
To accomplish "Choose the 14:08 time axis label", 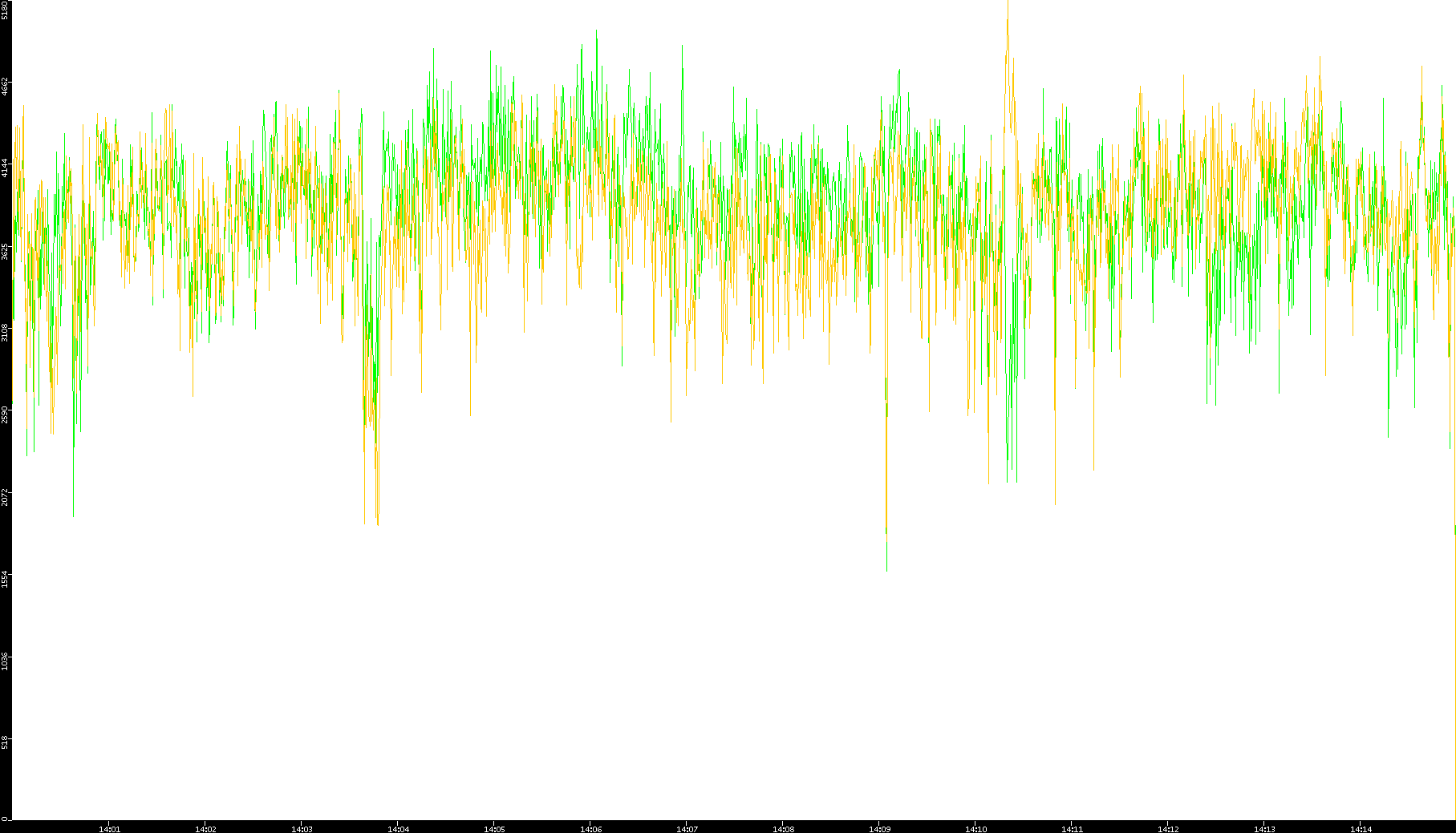I will (783, 829).
